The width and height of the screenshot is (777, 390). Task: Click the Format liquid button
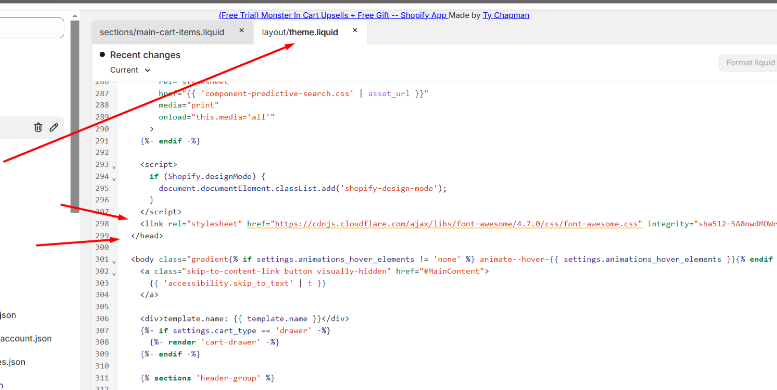(x=750, y=62)
